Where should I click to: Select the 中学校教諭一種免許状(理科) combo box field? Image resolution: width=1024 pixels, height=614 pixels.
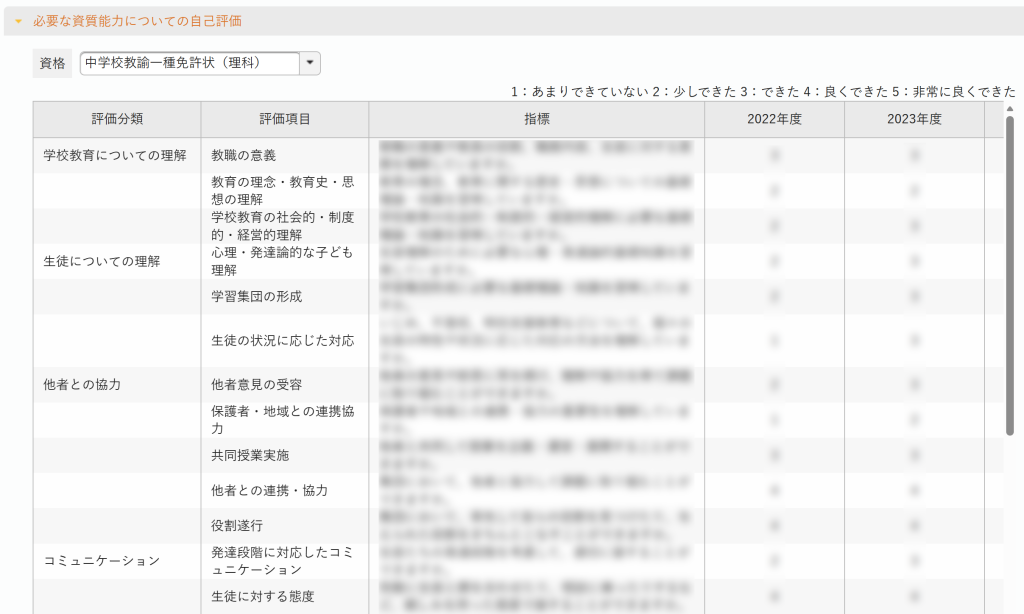189,63
